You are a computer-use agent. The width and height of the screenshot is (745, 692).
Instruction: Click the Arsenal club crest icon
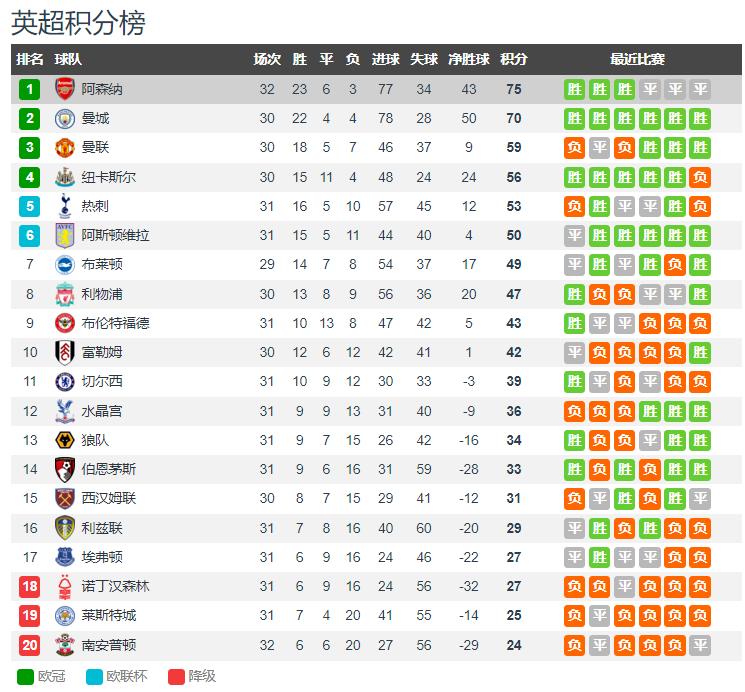click(x=65, y=89)
